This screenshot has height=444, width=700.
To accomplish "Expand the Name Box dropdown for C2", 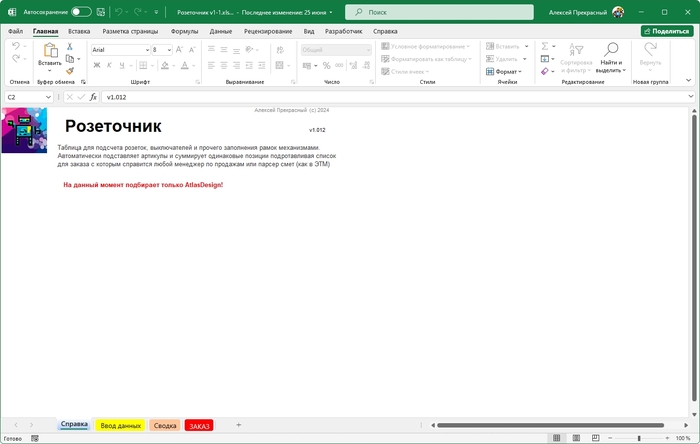I will (x=48, y=97).
